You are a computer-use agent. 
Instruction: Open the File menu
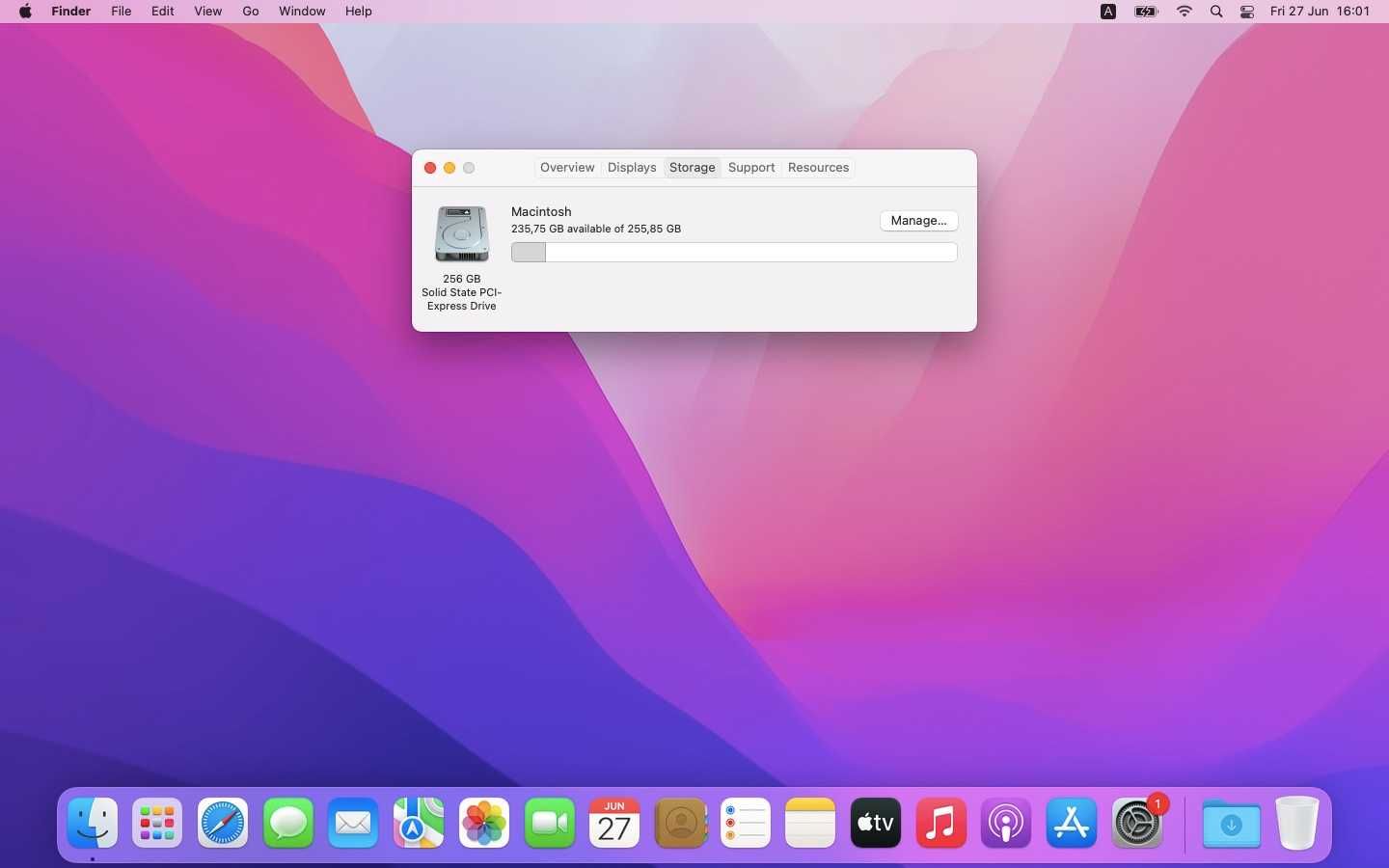(x=122, y=12)
